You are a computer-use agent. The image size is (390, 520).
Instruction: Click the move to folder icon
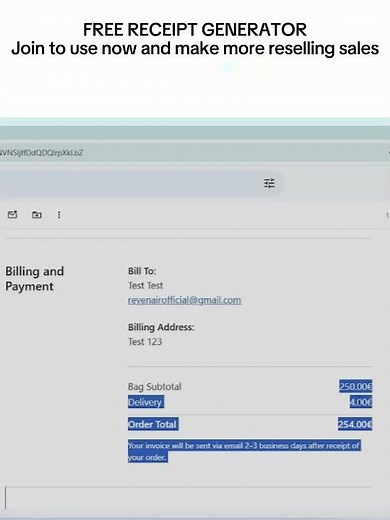click(36, 215)
